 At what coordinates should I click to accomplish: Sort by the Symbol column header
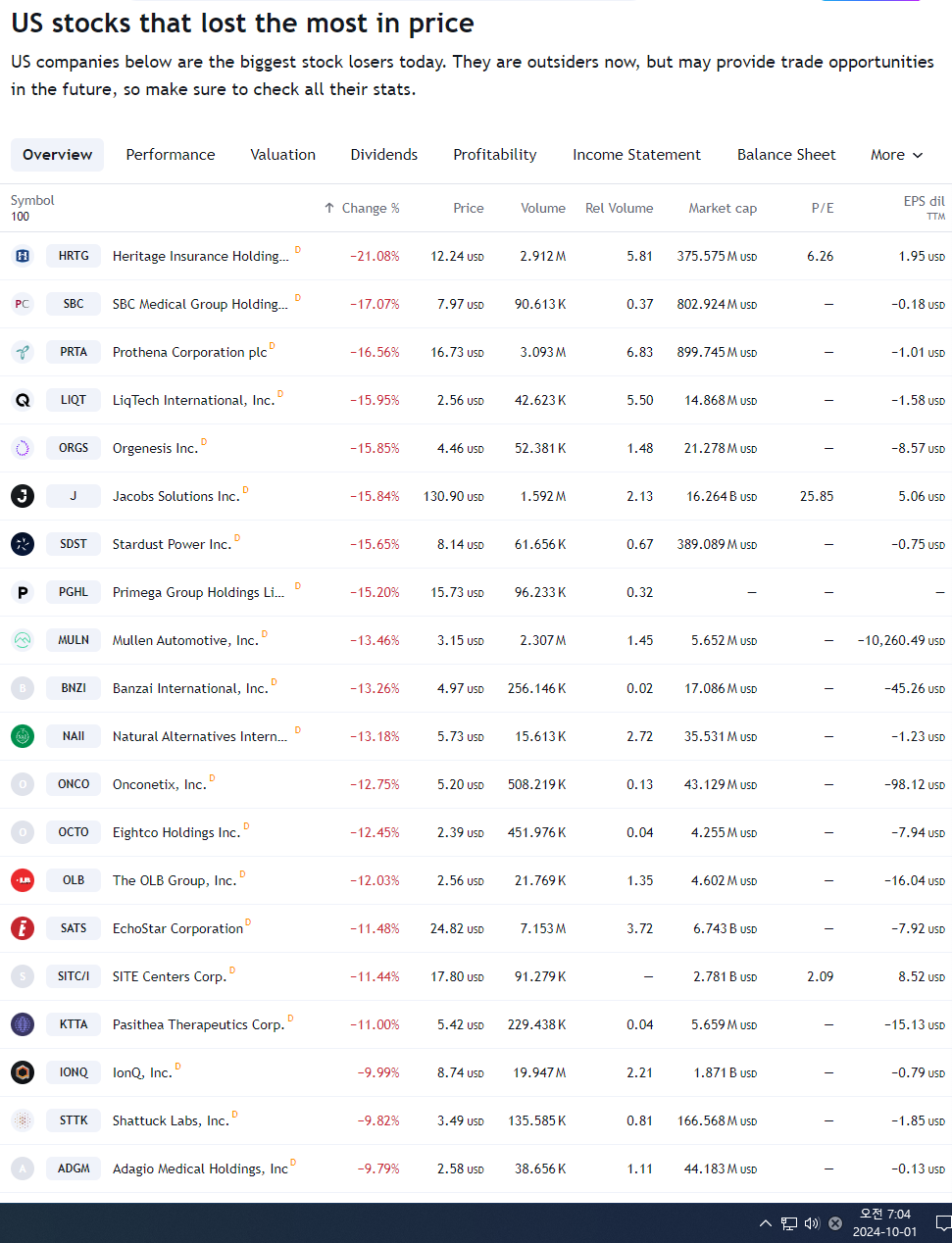32,200
